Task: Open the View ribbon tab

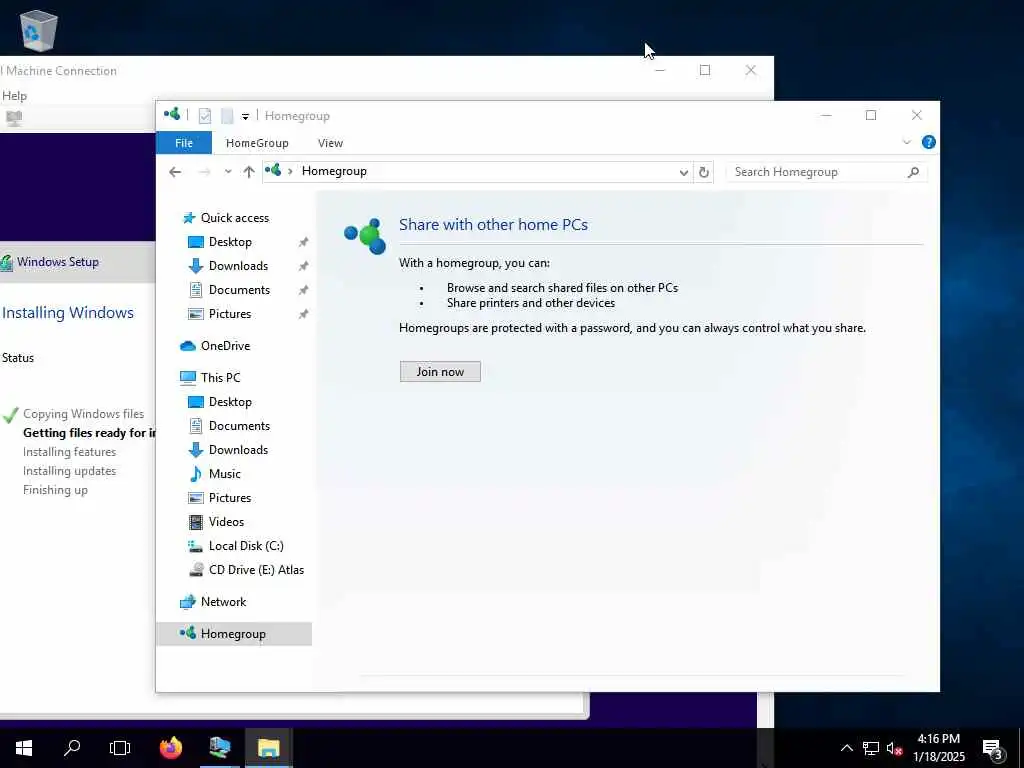Action: pos(330,143)
